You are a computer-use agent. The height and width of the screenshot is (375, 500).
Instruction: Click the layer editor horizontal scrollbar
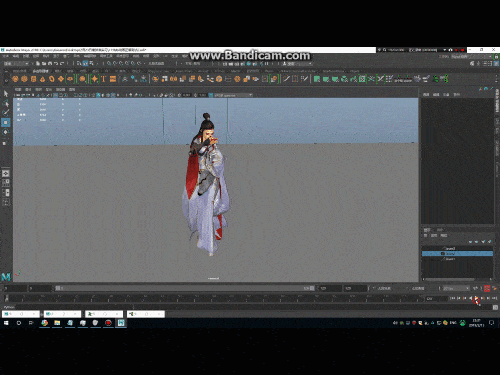(450, 279)
